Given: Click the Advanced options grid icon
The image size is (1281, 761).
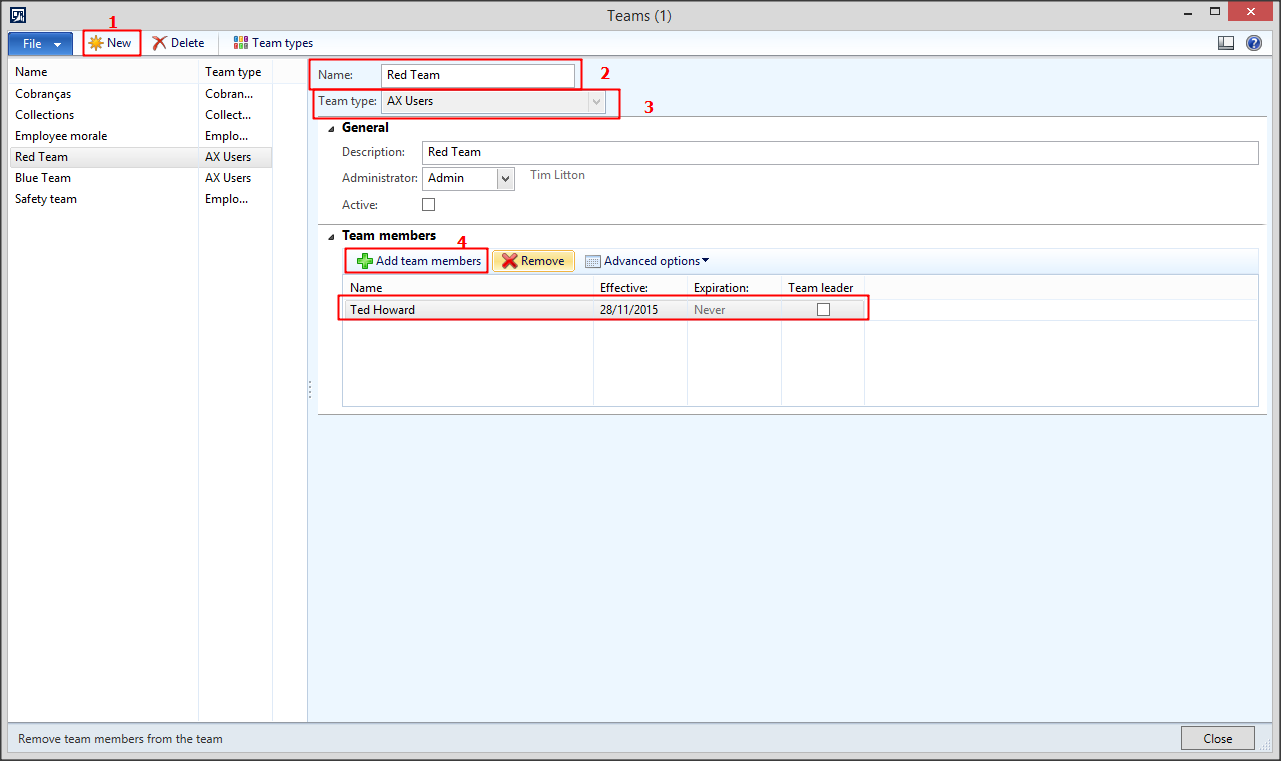Looking at the screenshot, I should [593, 260].
